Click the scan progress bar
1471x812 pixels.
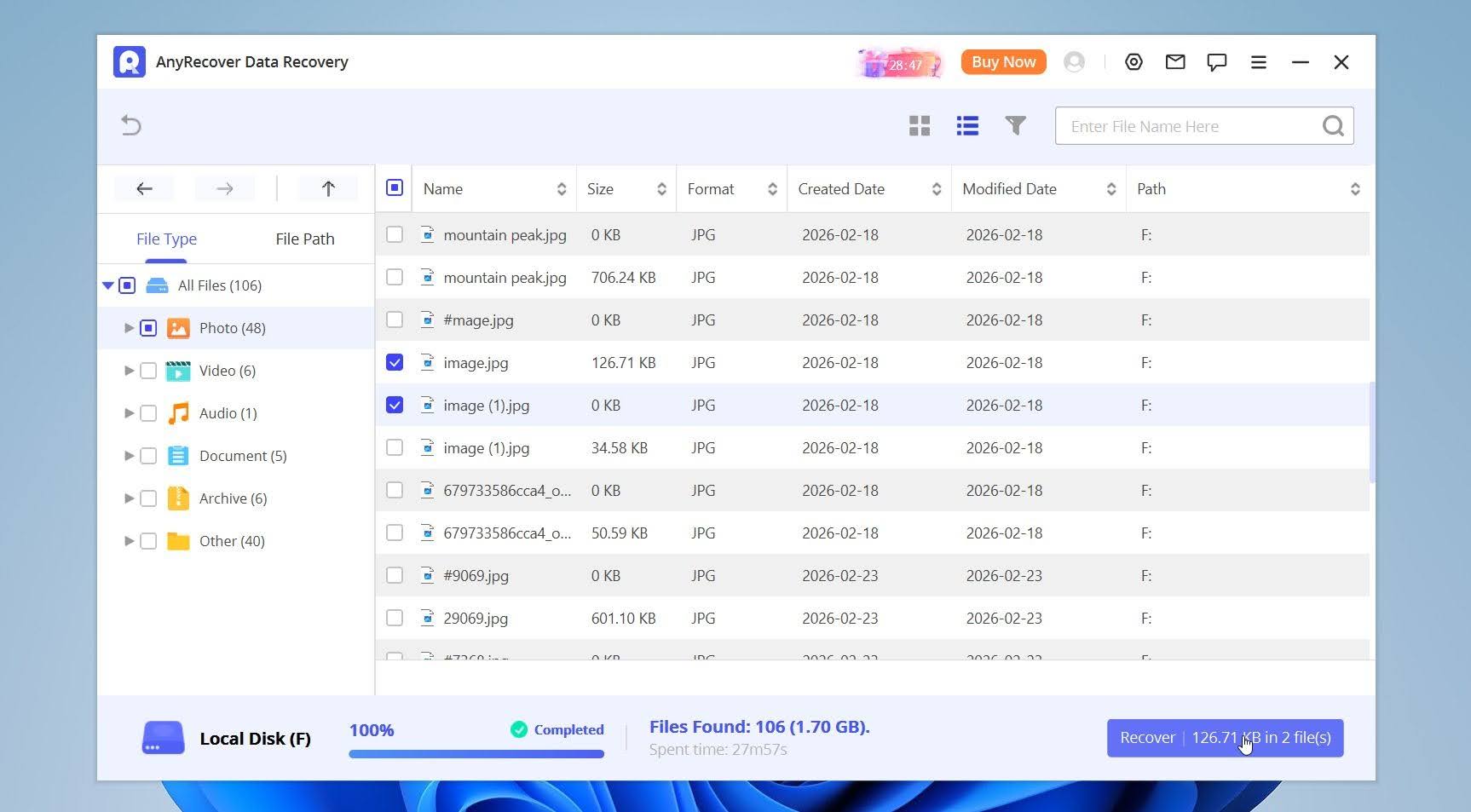coord(476,754)
